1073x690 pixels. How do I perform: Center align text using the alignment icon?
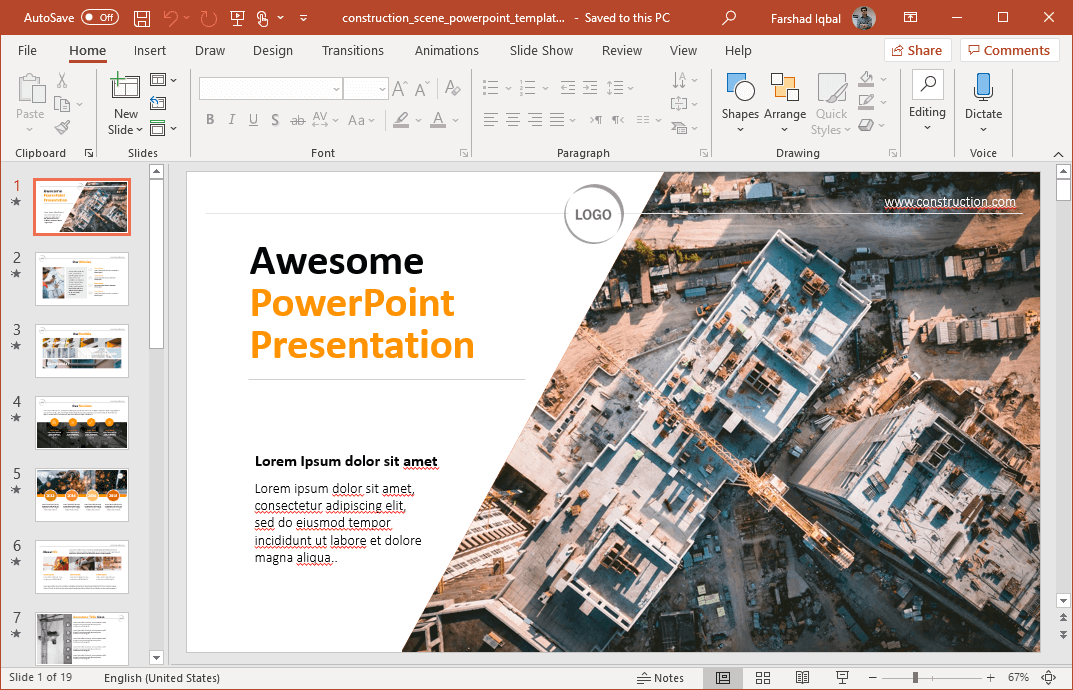click(x=512, y=119)
